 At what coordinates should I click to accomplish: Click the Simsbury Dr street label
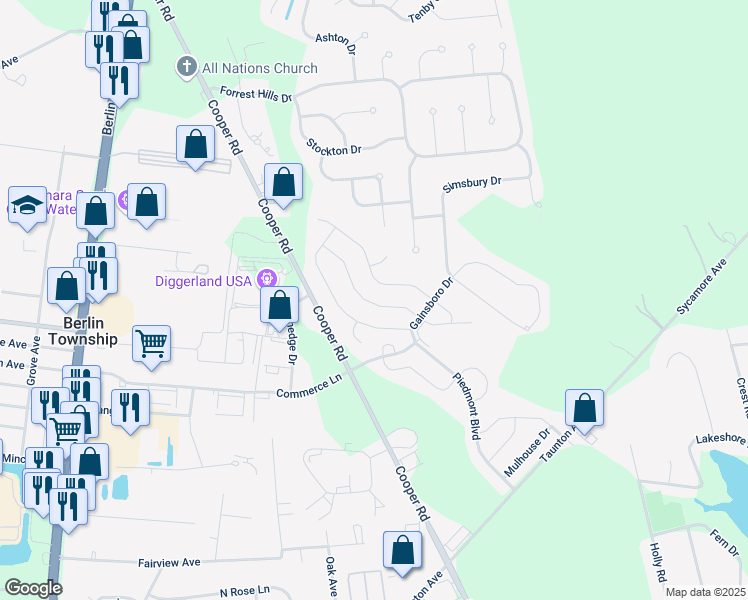point(472,184)
